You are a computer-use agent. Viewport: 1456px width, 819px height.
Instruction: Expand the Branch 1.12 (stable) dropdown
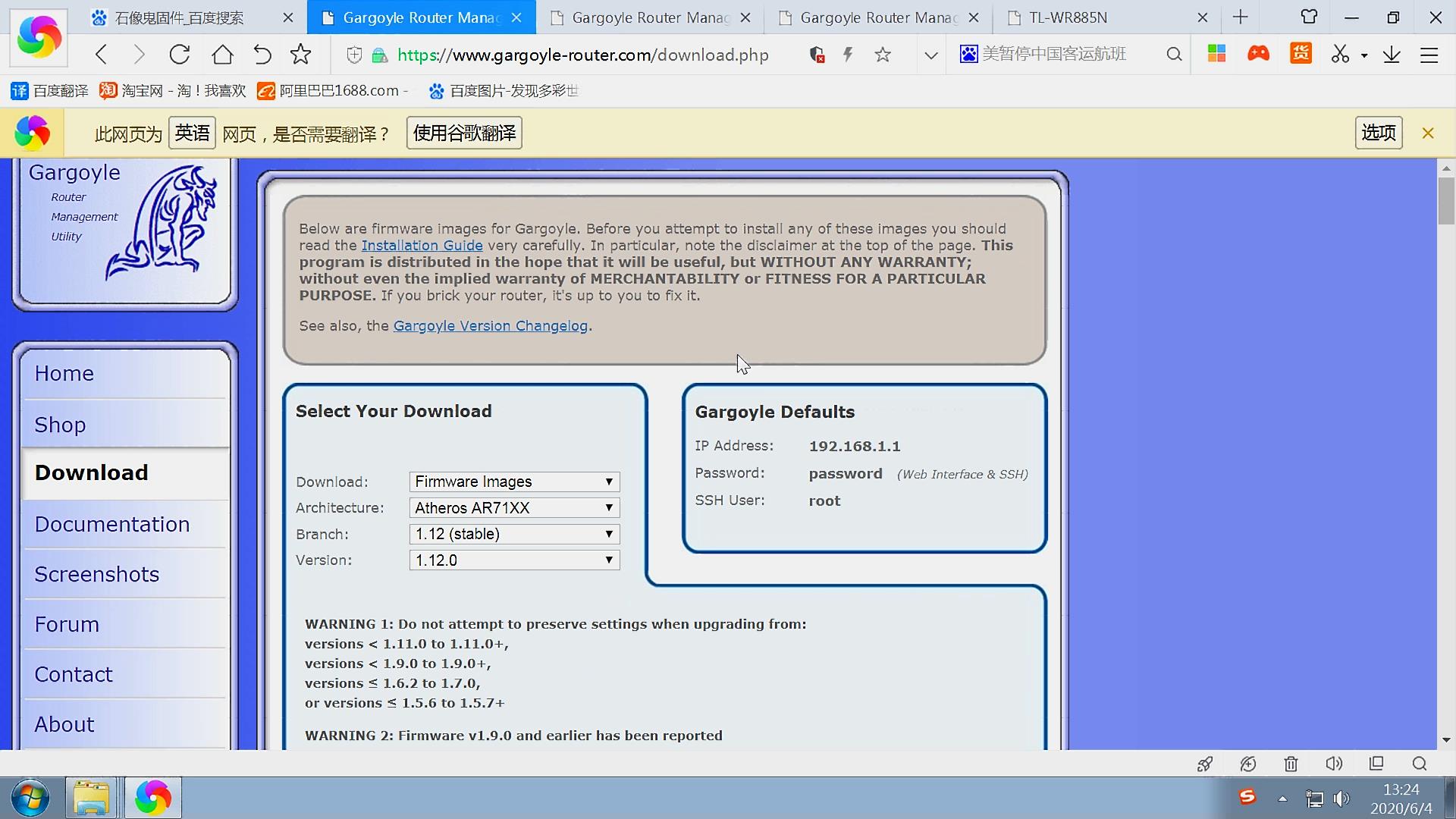pyautogui.click(x=514, y=534)
